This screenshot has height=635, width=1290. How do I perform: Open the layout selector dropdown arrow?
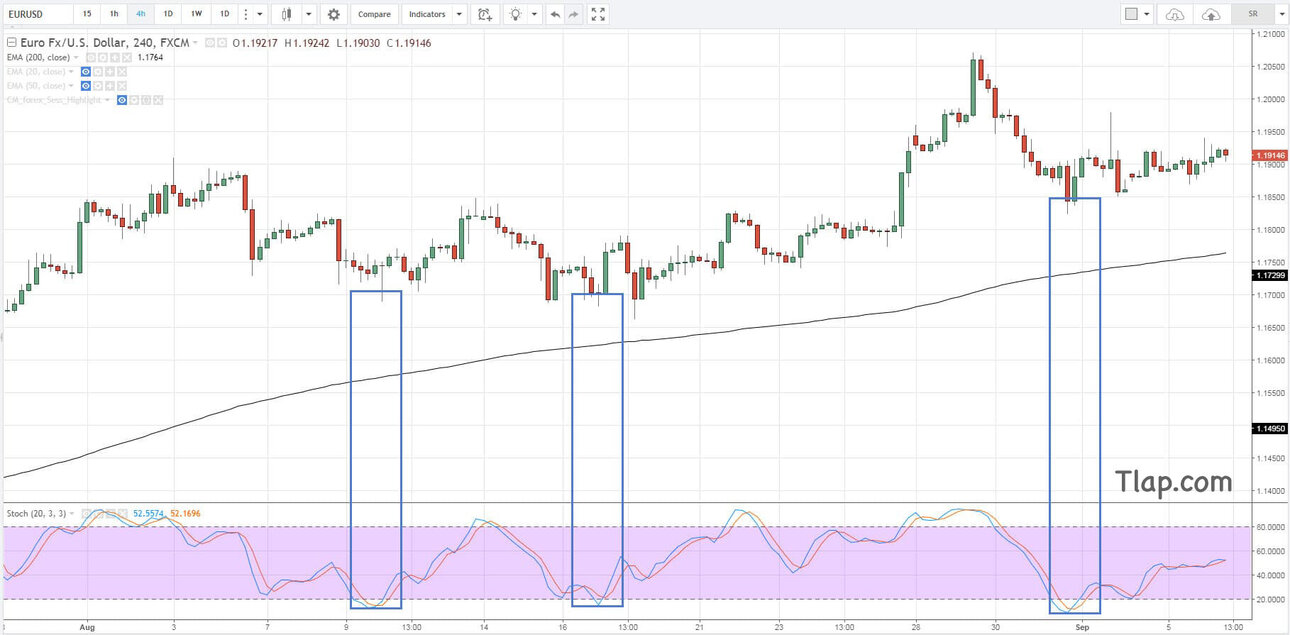[x=1147, y=14]
